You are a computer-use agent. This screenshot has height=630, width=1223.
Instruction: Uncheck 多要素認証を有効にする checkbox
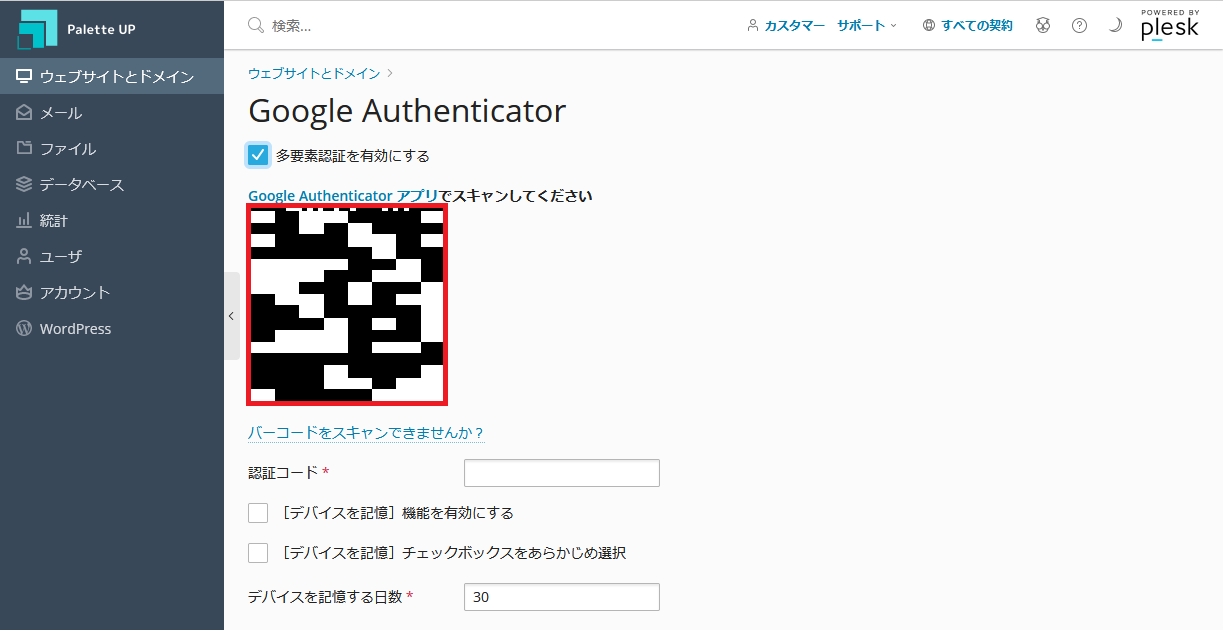[x=258, y=155]
